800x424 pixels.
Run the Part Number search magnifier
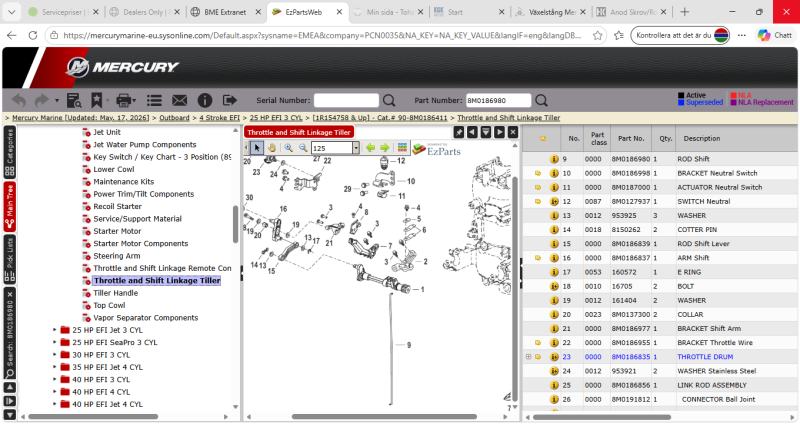541,101
